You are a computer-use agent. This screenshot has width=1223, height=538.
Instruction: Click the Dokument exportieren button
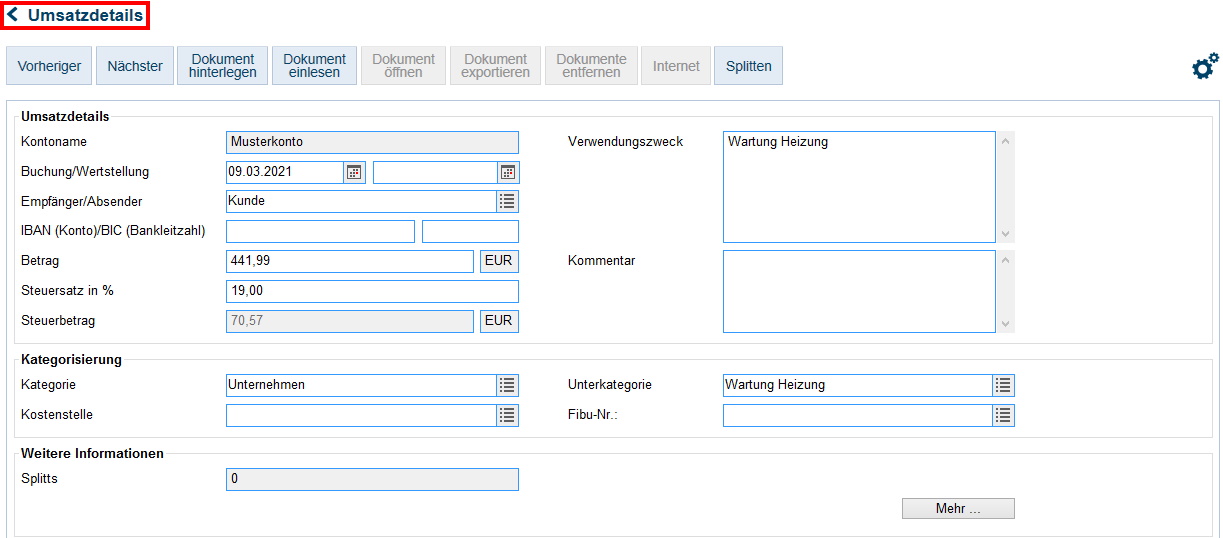(495, 66)
